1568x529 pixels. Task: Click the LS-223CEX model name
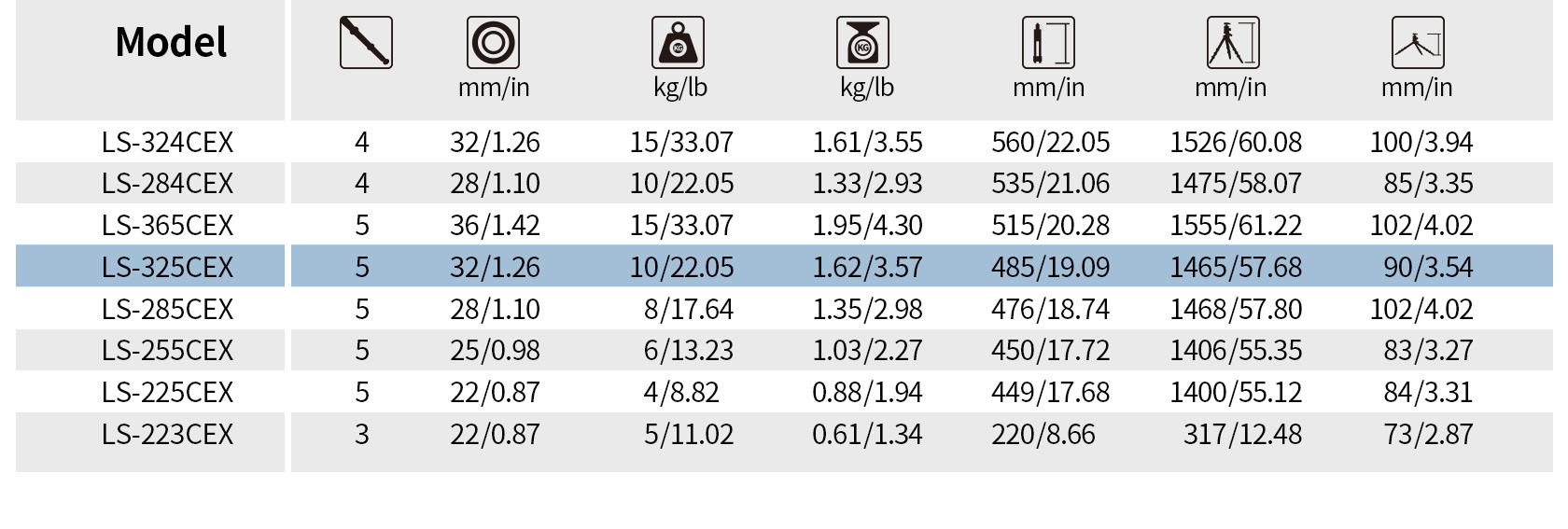tap(168, 434)
